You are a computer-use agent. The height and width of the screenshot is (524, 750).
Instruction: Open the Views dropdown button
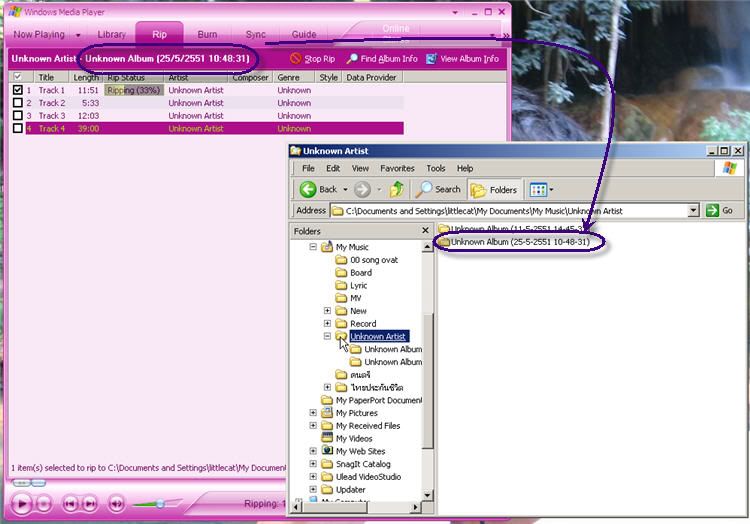pyautogui.click(x=541, y=190)
